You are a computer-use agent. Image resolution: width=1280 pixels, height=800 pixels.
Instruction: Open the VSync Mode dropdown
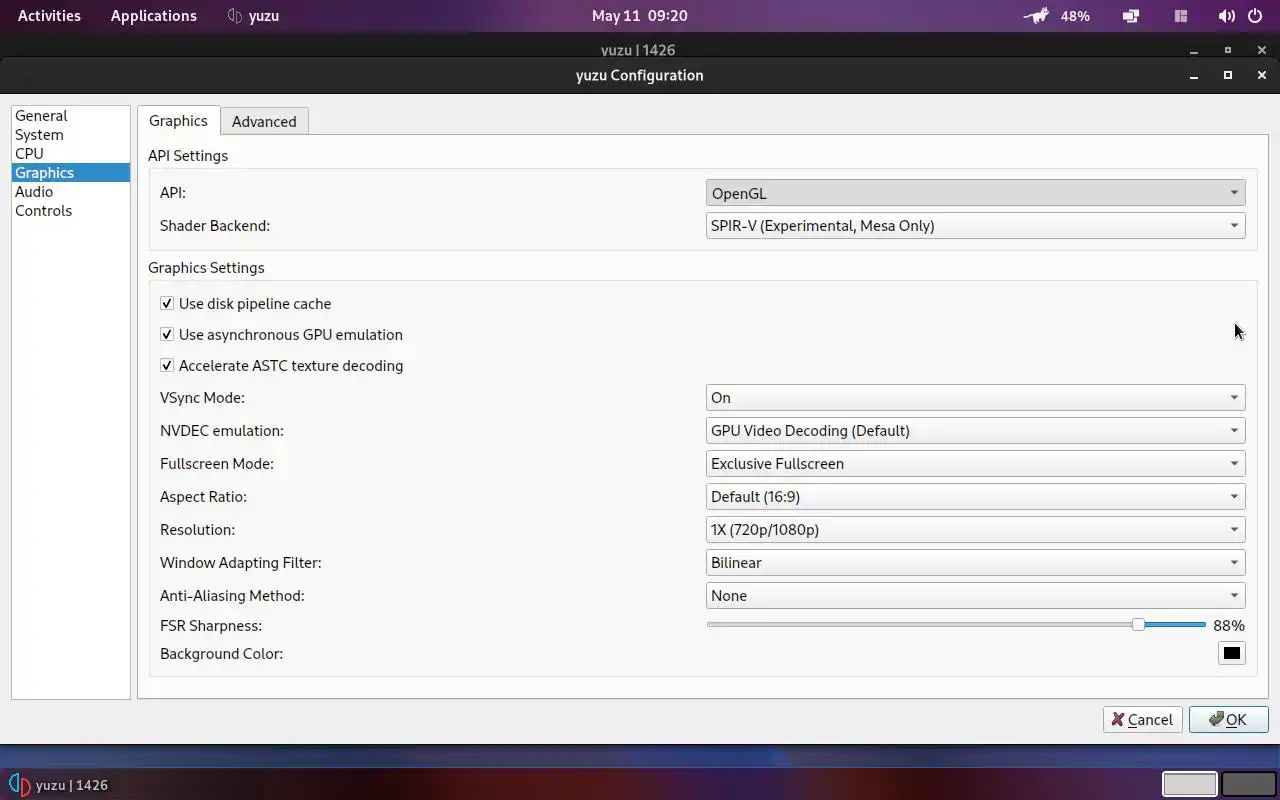tap(975, 398)
